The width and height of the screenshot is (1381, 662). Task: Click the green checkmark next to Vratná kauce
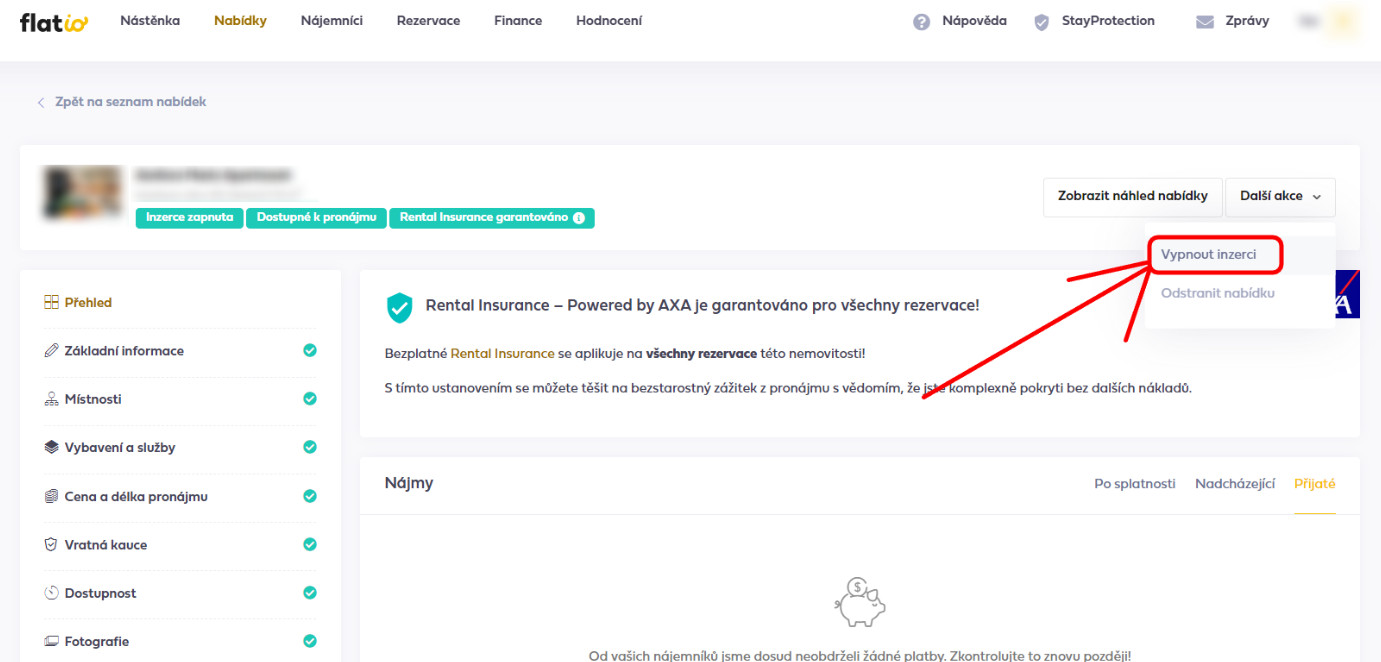[310, 545]
